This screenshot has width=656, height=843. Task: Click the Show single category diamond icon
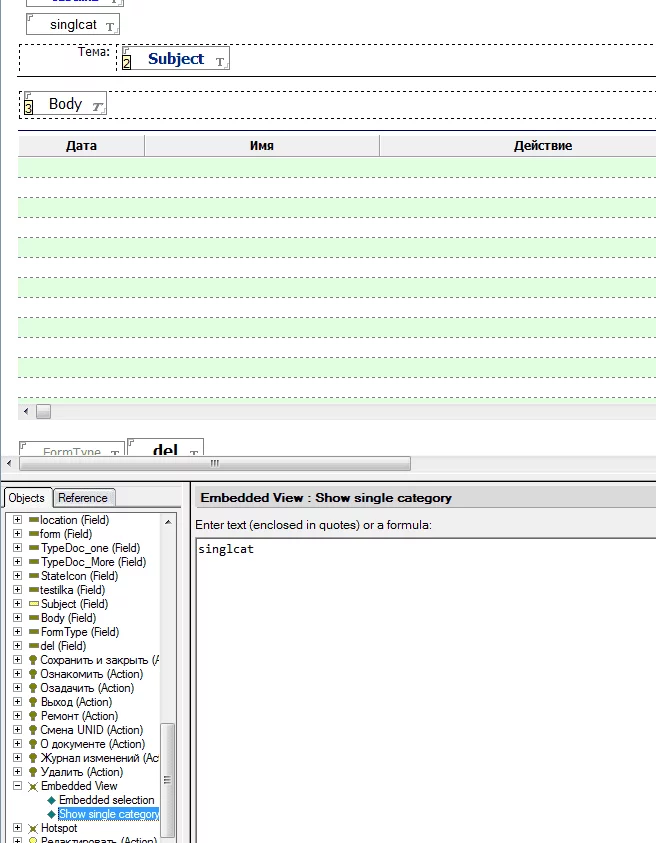(x=51, y=814)
